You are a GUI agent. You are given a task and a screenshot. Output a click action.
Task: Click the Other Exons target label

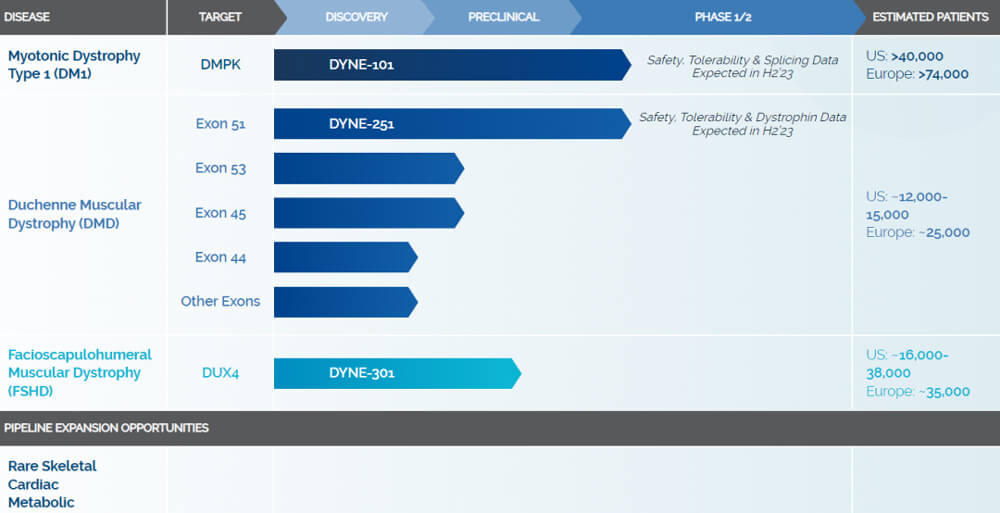click(220, 301)
